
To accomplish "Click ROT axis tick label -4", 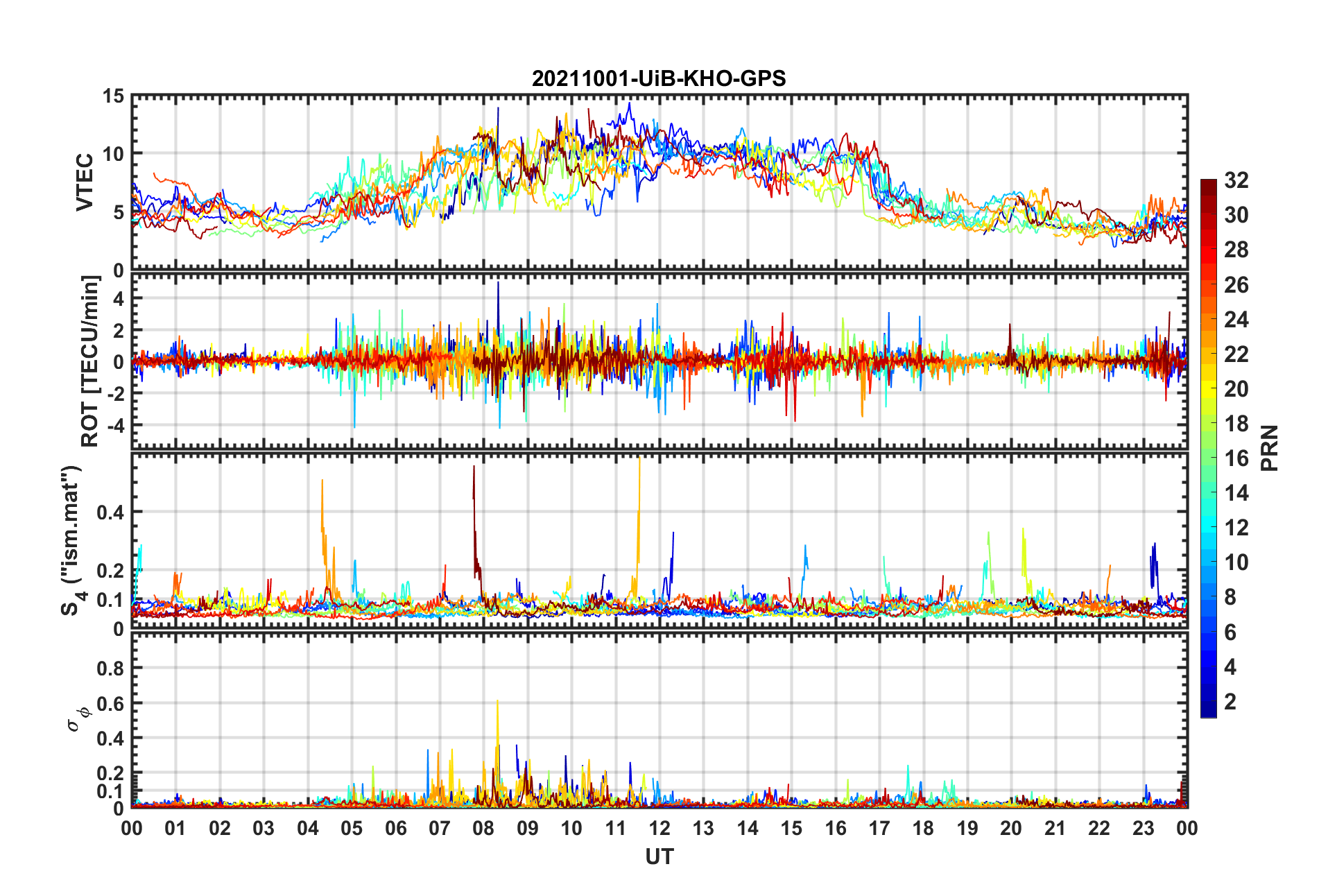I will pyautogui.click(x=115, y=424).
